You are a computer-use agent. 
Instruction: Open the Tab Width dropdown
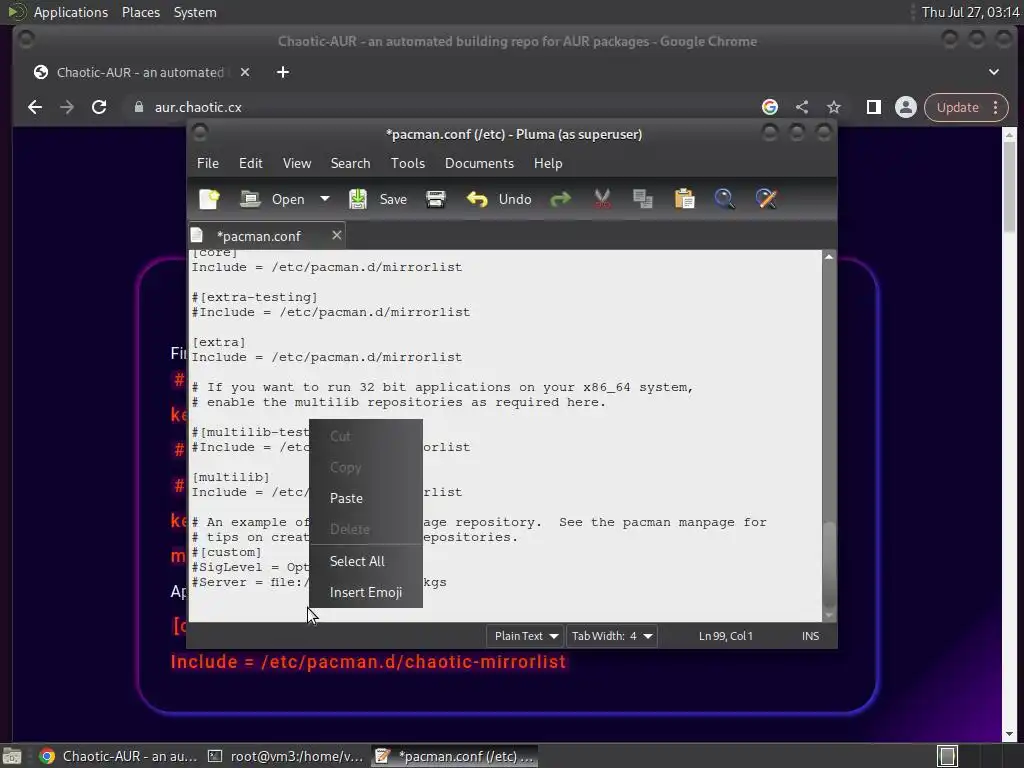(612, 636)
